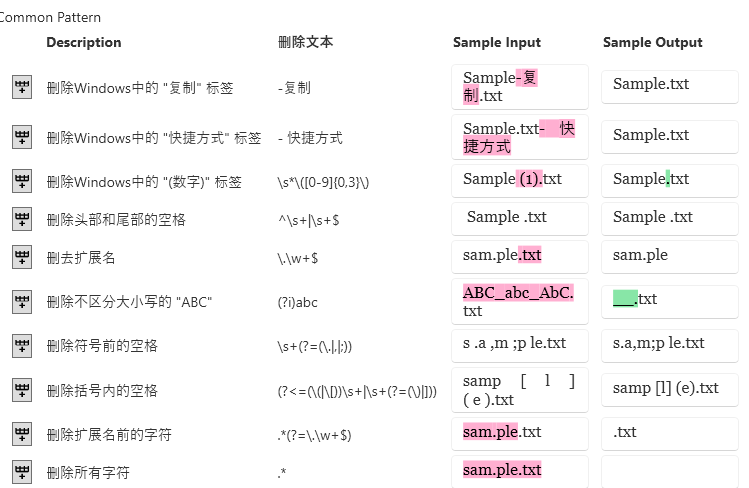The width and height of the screenshot is (749, 488).
Task: Click the icon beside 删除扩展名前的字符
Action: 22,434
